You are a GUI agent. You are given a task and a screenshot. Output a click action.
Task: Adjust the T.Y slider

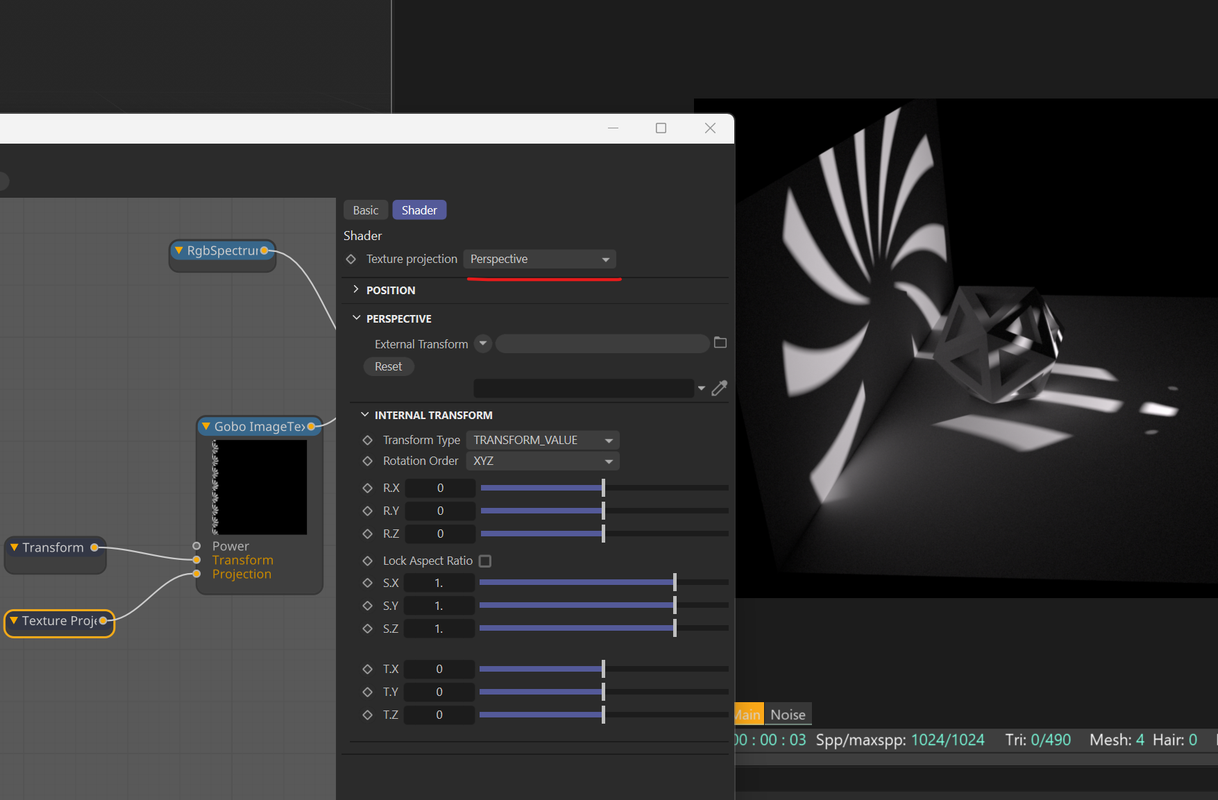tap(604, 692)
